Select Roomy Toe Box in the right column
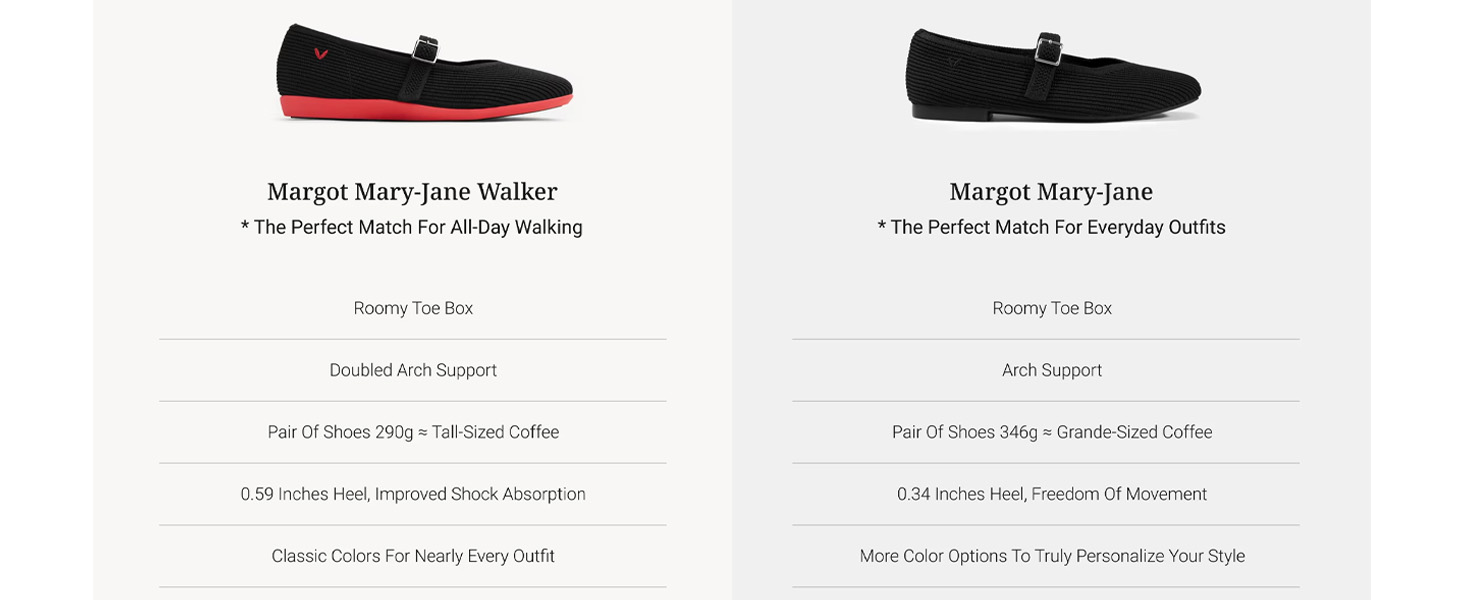The image size is (1464, 600). click(x=1052, y=308)
